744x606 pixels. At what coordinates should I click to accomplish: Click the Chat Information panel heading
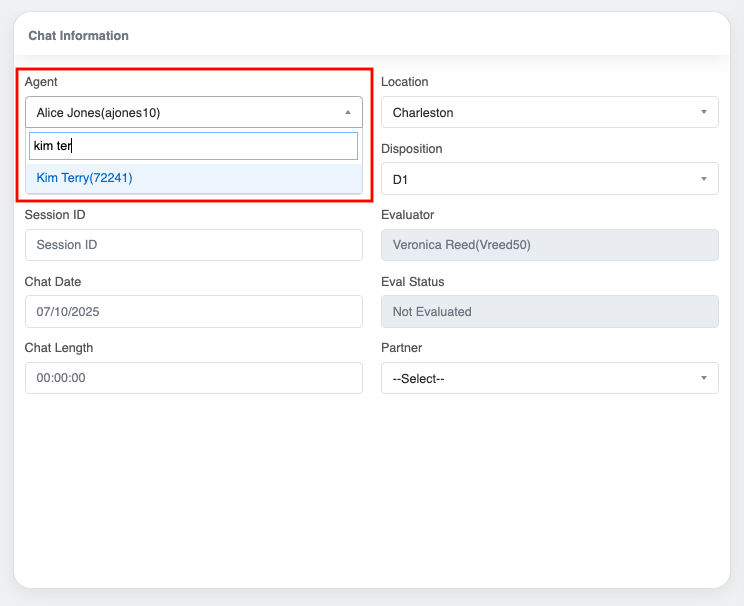pyautogui.click(x=78, y=36)
